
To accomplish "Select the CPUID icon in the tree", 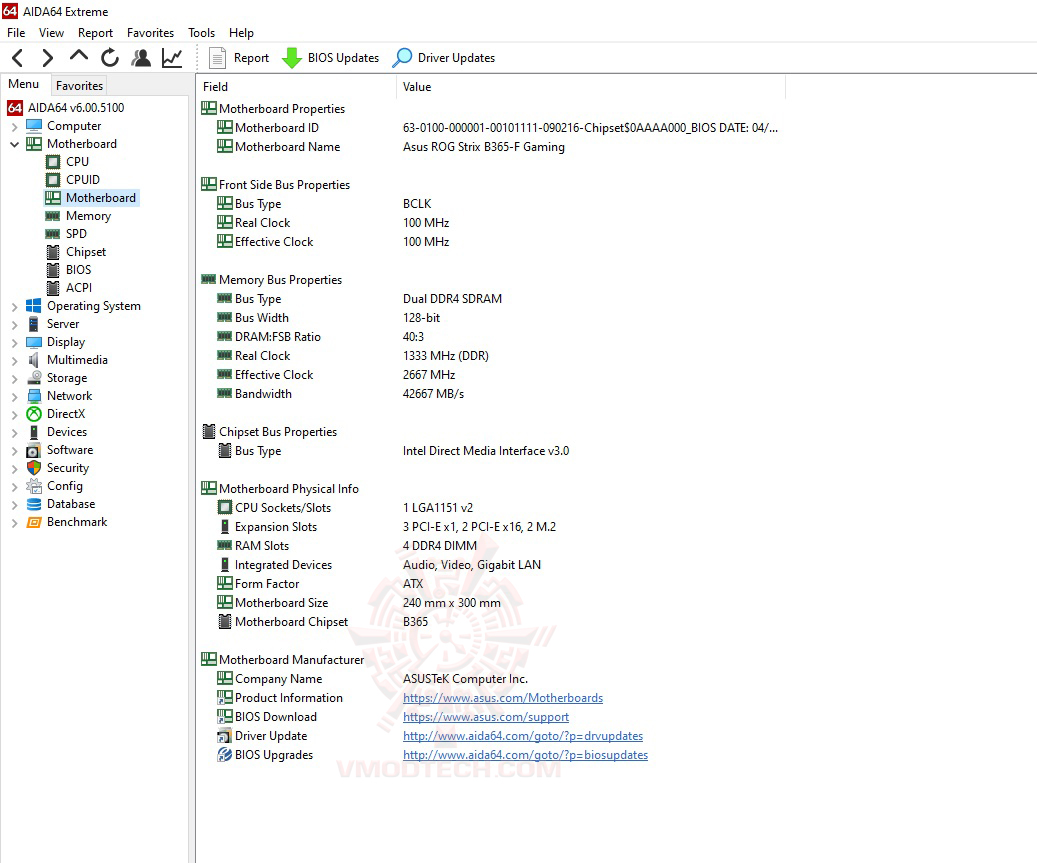I will (53, 180).
